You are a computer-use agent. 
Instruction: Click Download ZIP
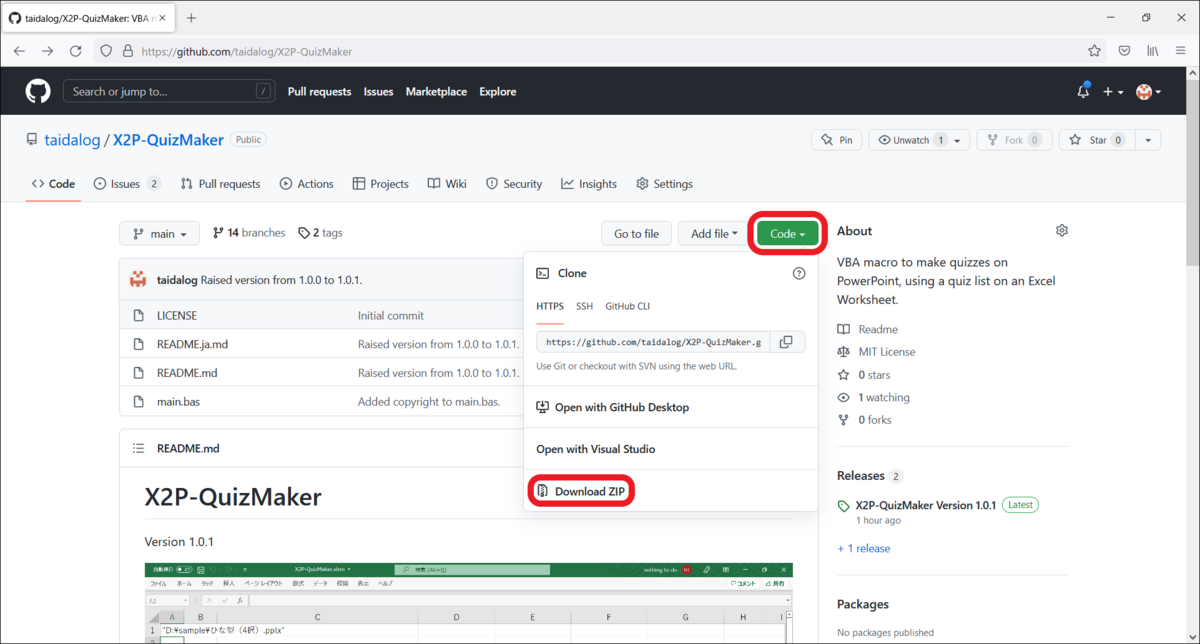click(580, 491)
